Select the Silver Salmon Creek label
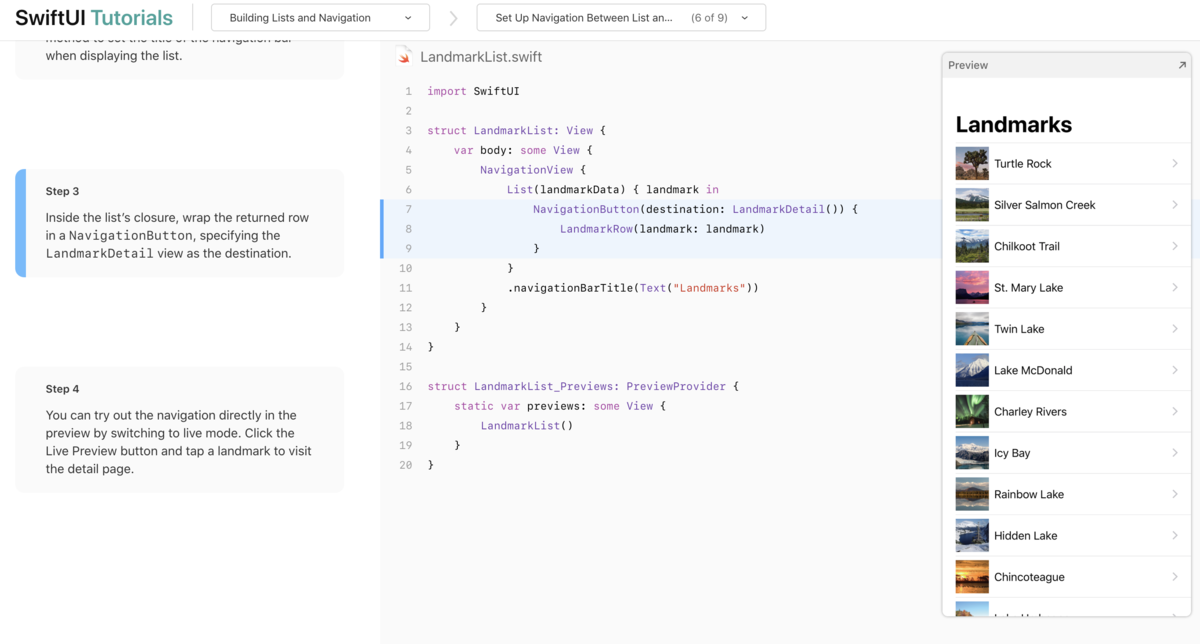1200x644 pixels. pos(1045,205)
